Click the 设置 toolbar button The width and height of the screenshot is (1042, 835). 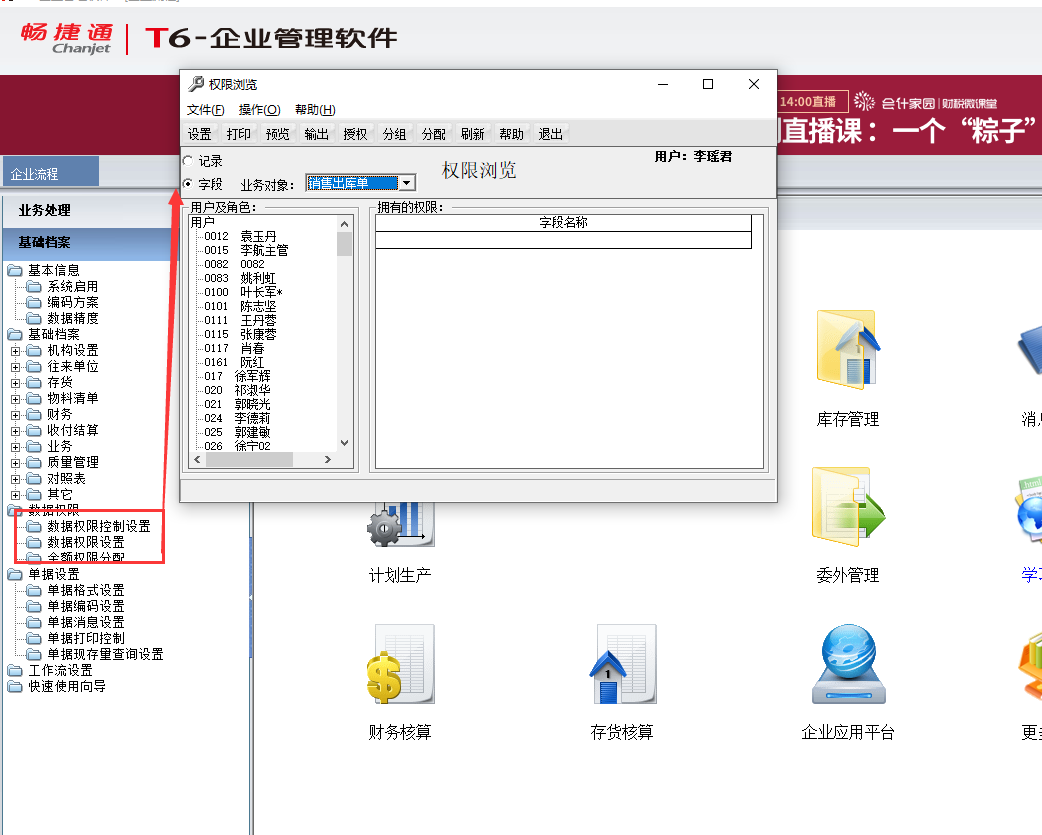point(199,134)
